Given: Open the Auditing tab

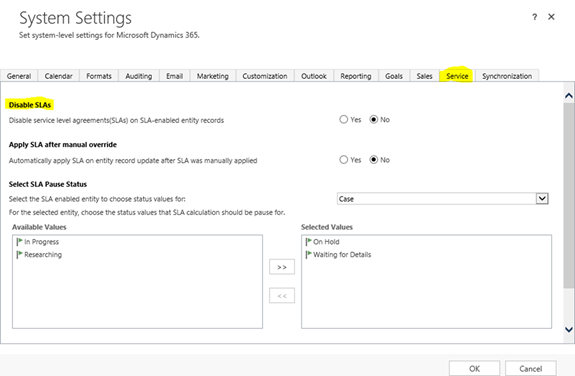Looking at the screenshot, I should [x=139, y=76].
